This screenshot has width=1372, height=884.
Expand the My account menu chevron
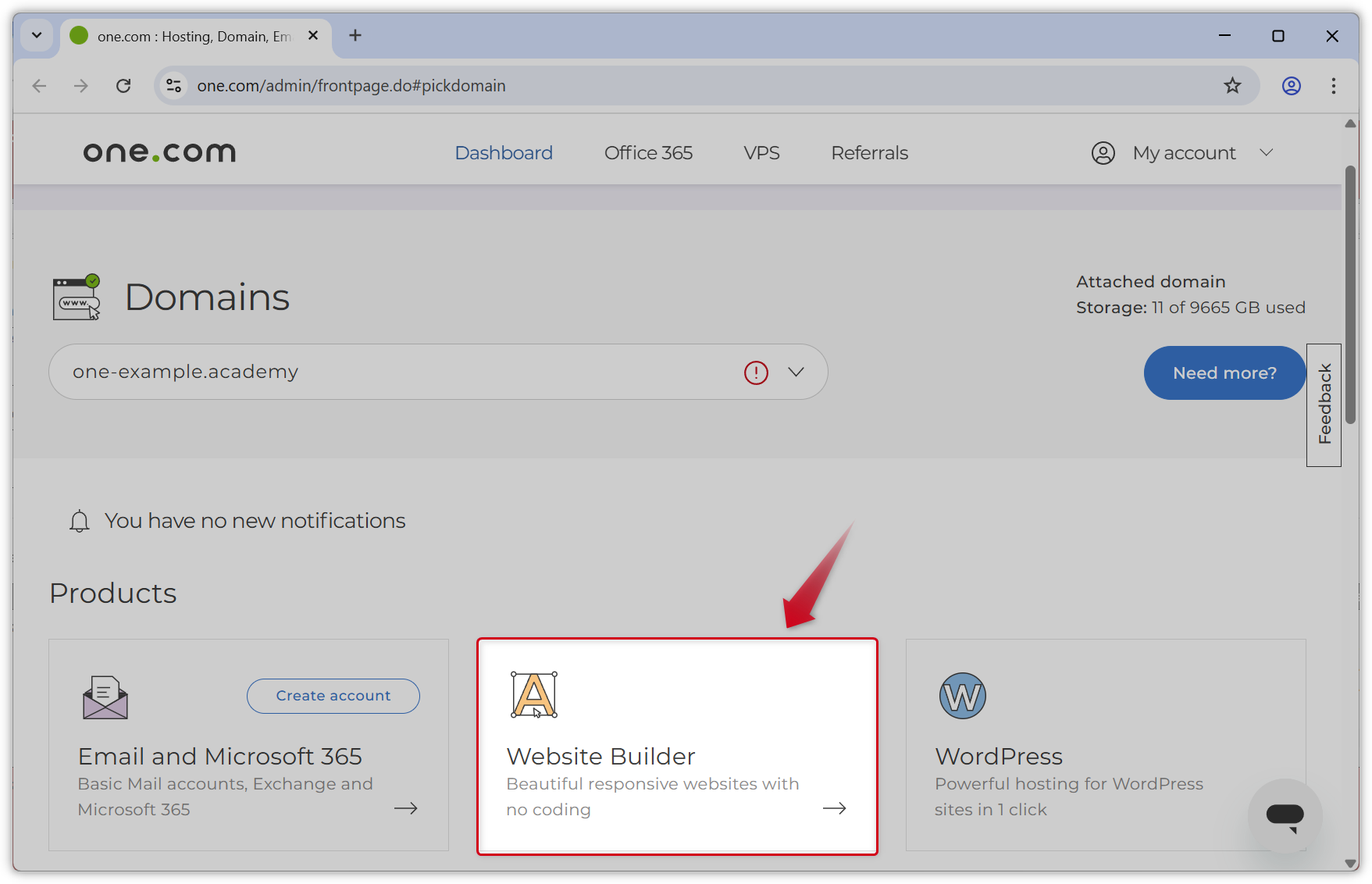click(x=1267, y=153)
